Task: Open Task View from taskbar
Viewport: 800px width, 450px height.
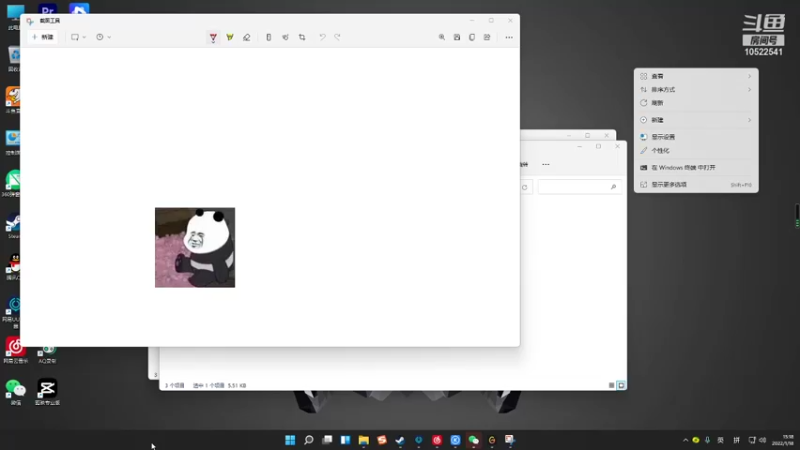Action: [x=327, y=440]
